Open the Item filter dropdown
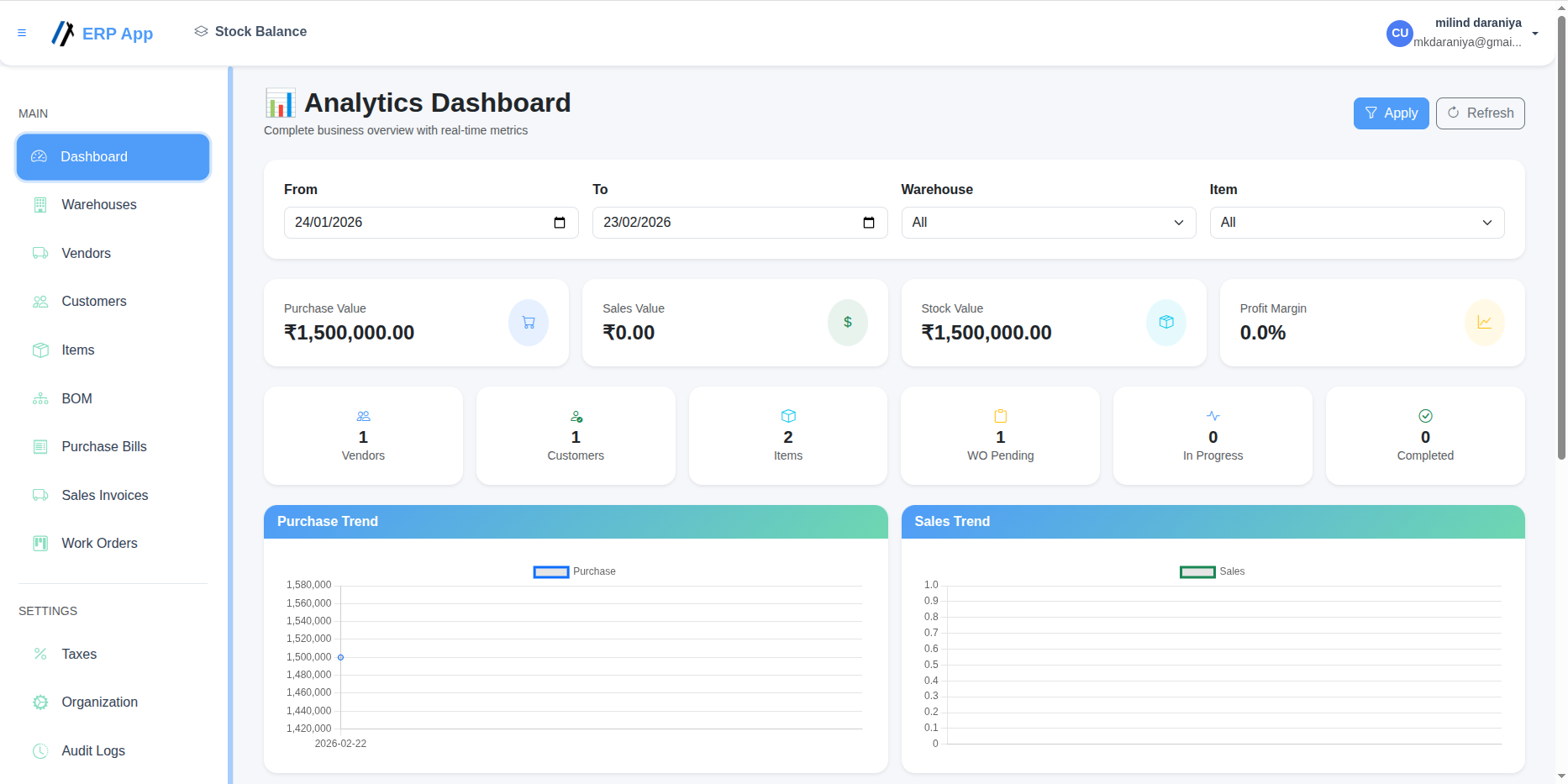1568x784 pixels. 1356,222
